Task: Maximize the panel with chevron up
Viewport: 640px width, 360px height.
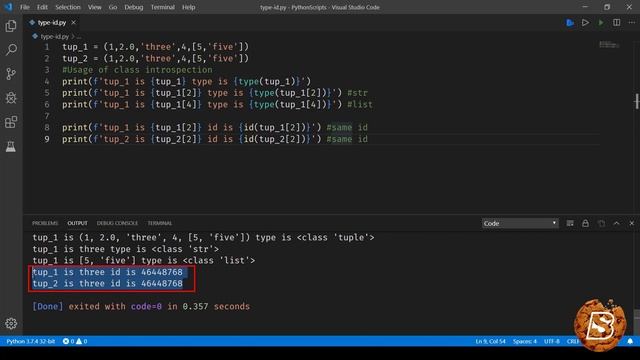Action: 616,223
